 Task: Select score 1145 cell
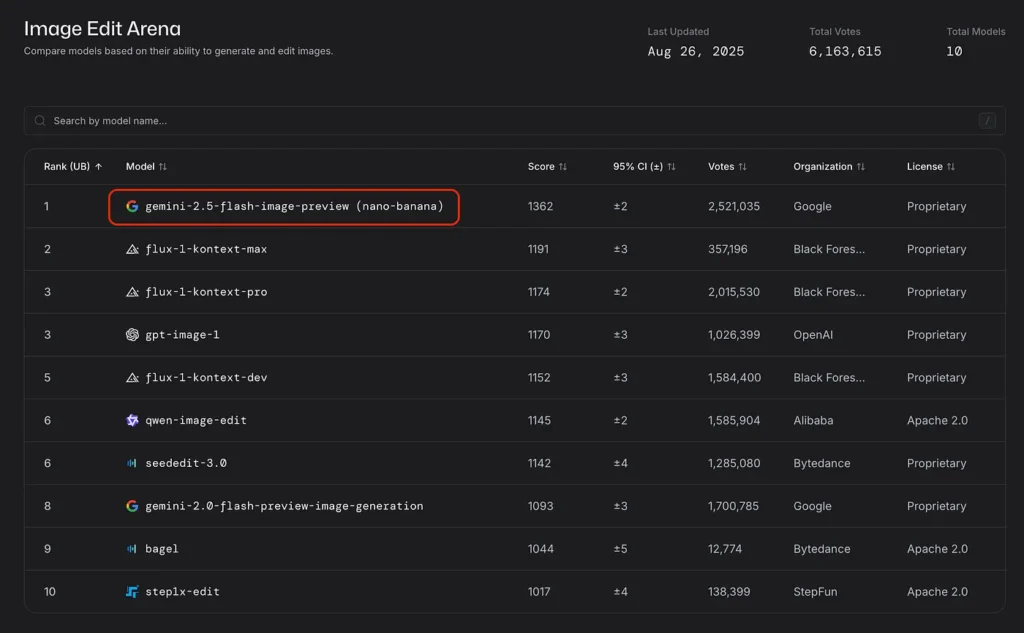(x=539, y=420)
